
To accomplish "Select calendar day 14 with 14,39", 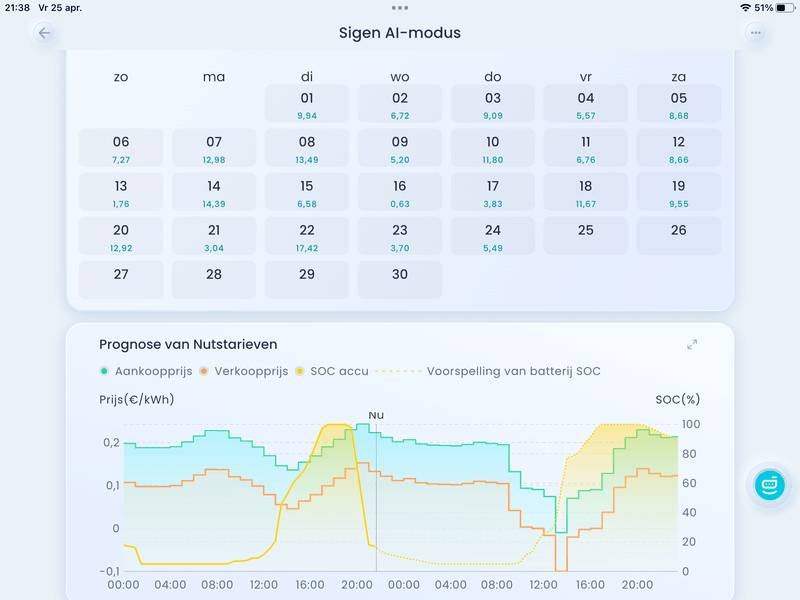I will [x=214, y=192].
